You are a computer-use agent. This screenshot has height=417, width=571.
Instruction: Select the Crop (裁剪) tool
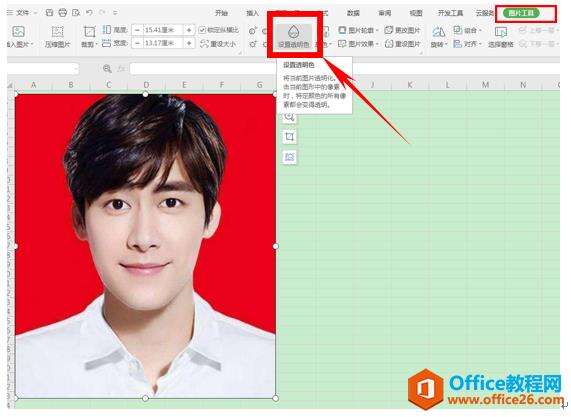[89, 37]
